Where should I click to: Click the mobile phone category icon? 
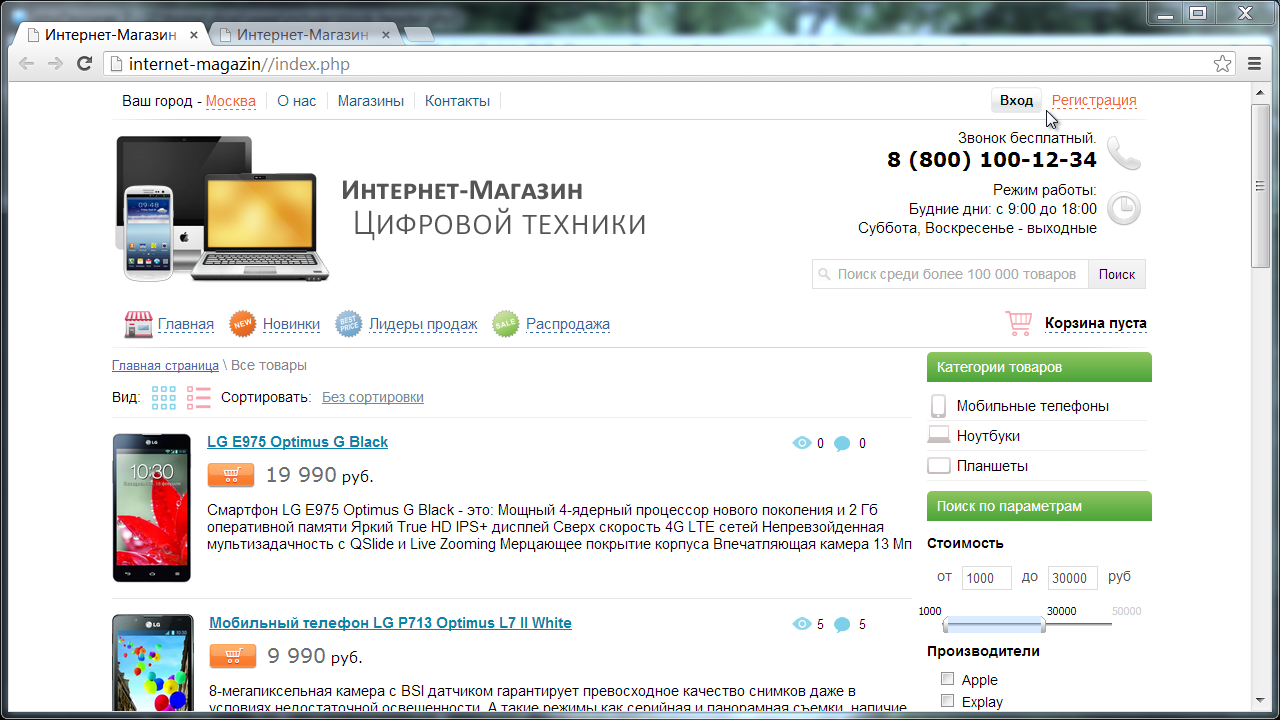click(x=938, y=406)
